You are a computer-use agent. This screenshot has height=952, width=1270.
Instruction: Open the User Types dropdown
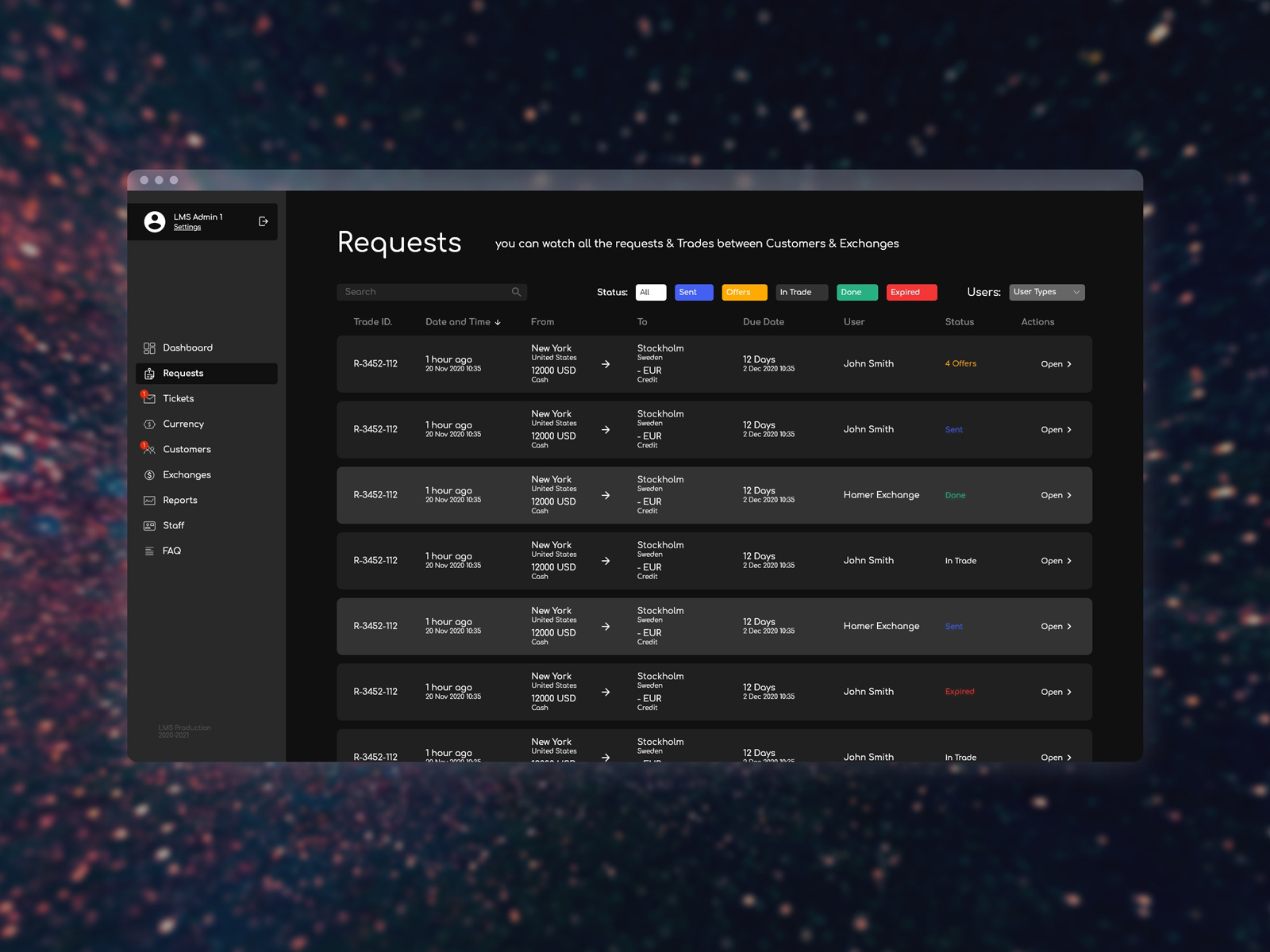pyautogui.click(x=1046, y=292)
